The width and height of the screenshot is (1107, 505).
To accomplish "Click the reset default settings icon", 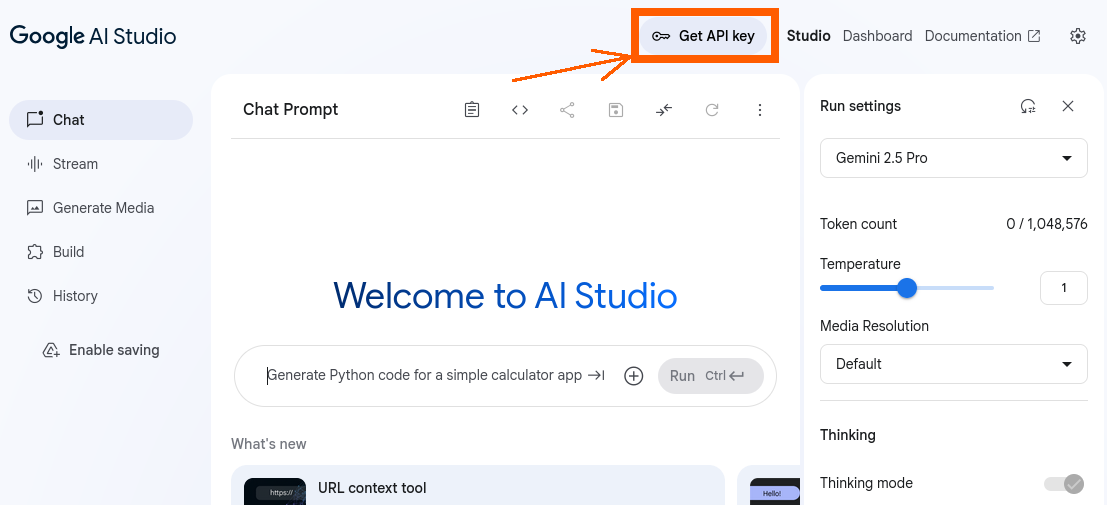I will click(1028, 107).
